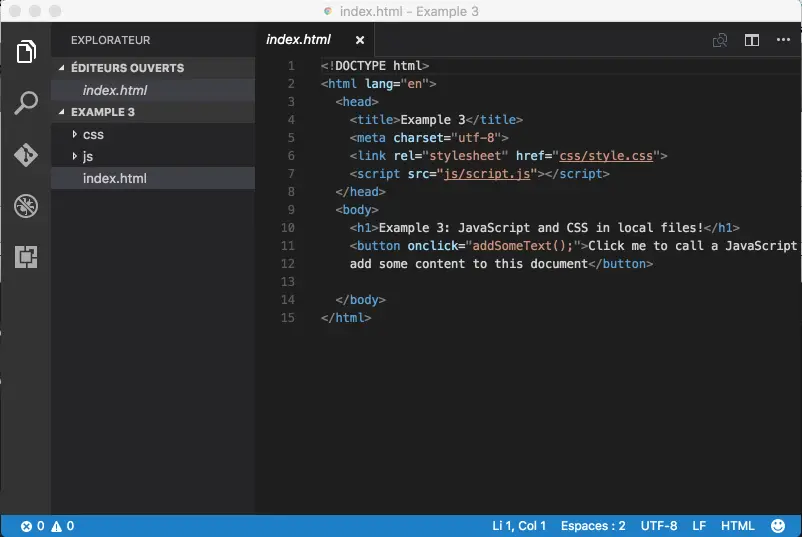802x537 pixels.
Task: Click the errors count icon in status bar
Action: 27,526
